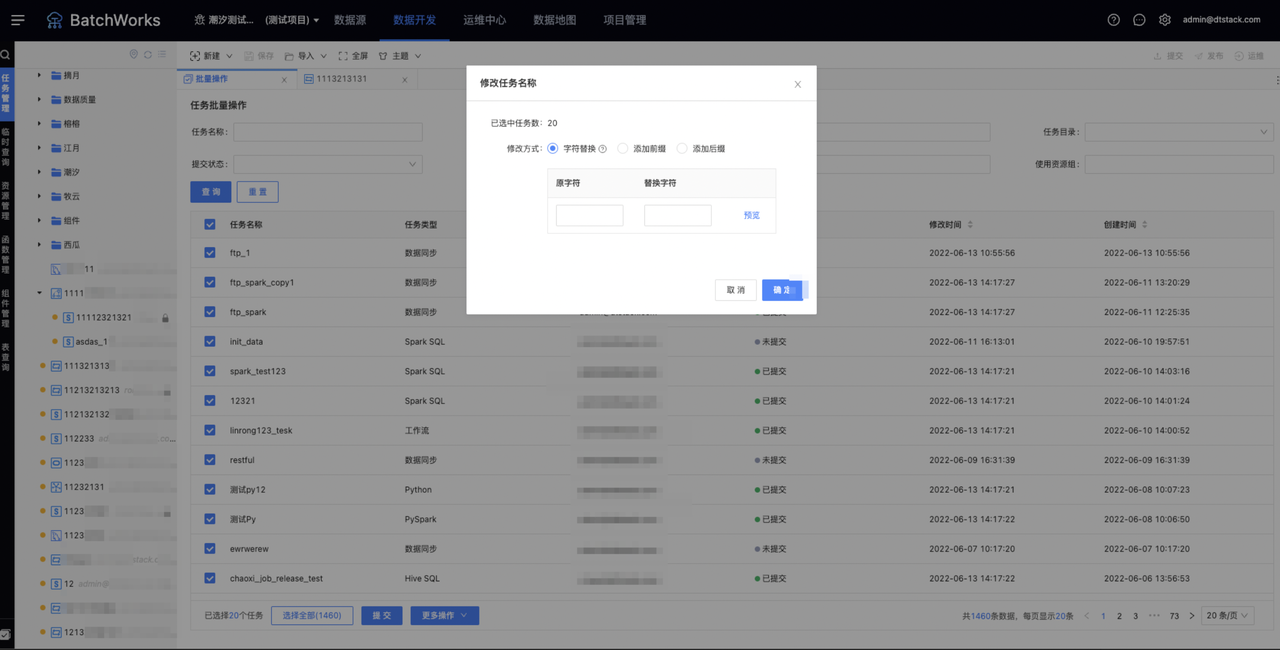Click the 取消 button in dialog
Image resolution: width=1280 pixels, height=650 pixels.
pos(736,290)
